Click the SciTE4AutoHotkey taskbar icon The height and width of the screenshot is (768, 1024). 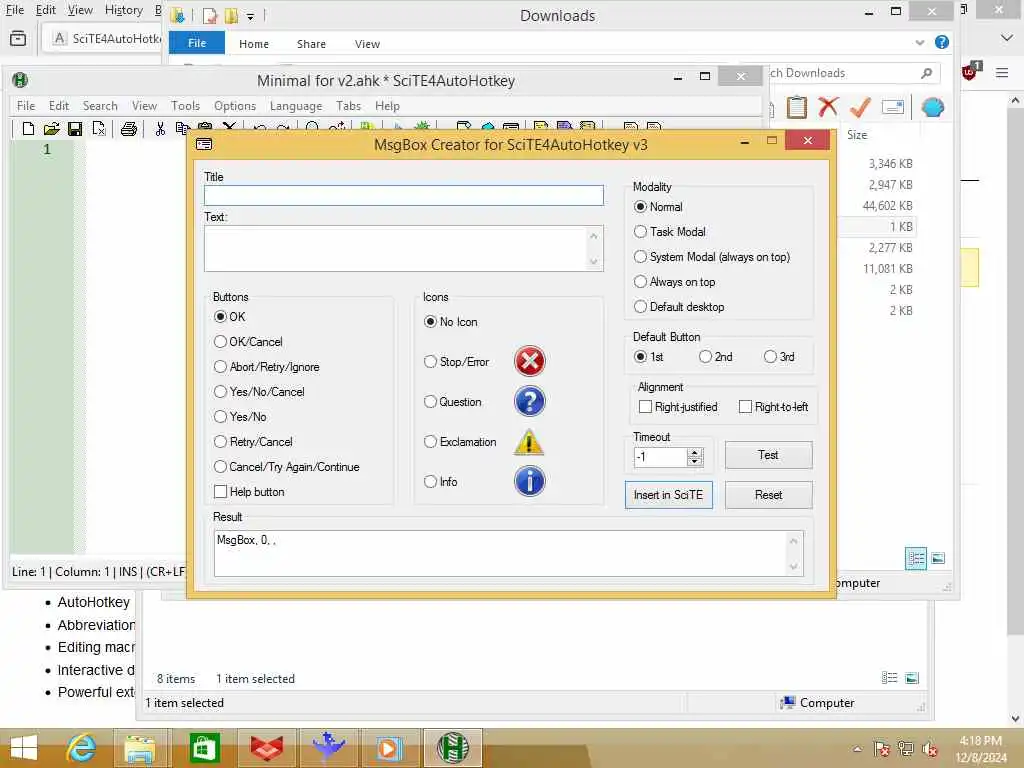(x=453, y=748)
